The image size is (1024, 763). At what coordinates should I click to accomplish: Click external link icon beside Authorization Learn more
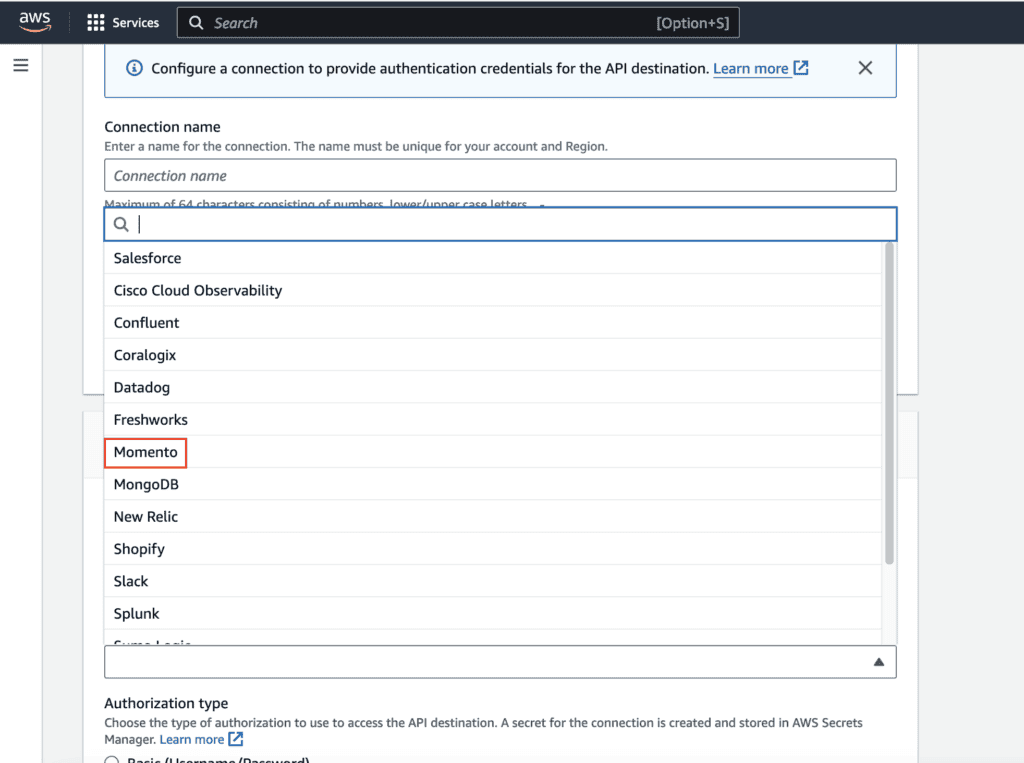click(236, 739)
